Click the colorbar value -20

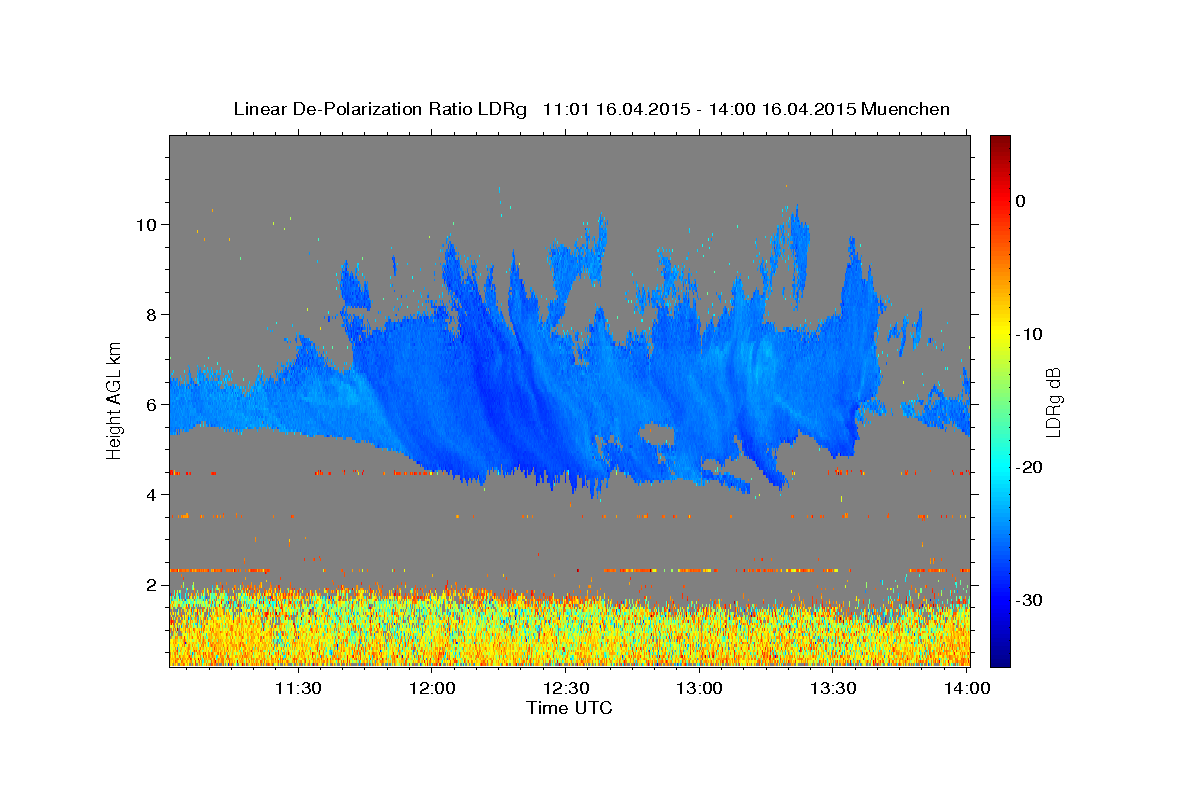click(1028, 467)
